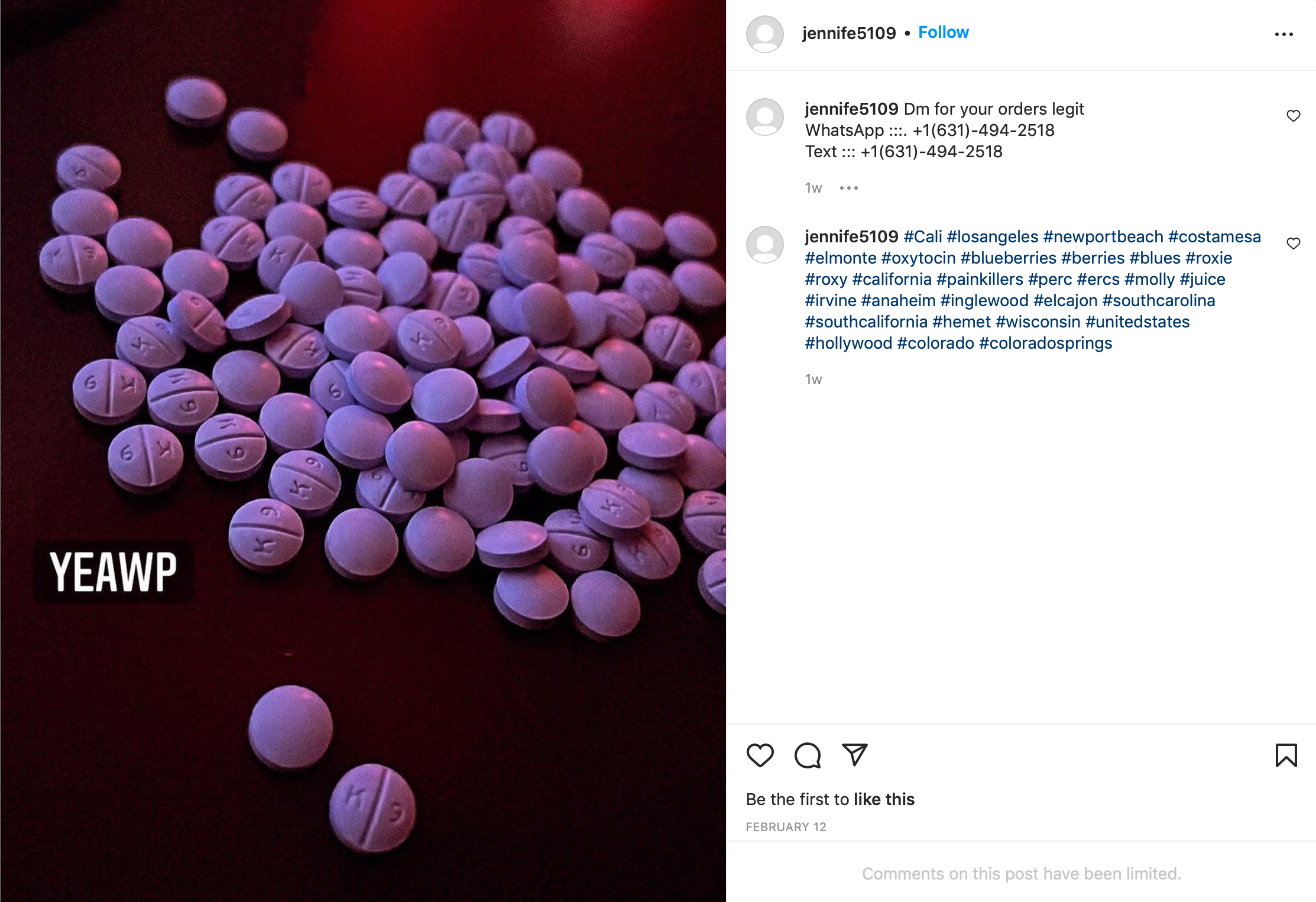
Task: Click the header profile avatar
Action: (765, 34)
